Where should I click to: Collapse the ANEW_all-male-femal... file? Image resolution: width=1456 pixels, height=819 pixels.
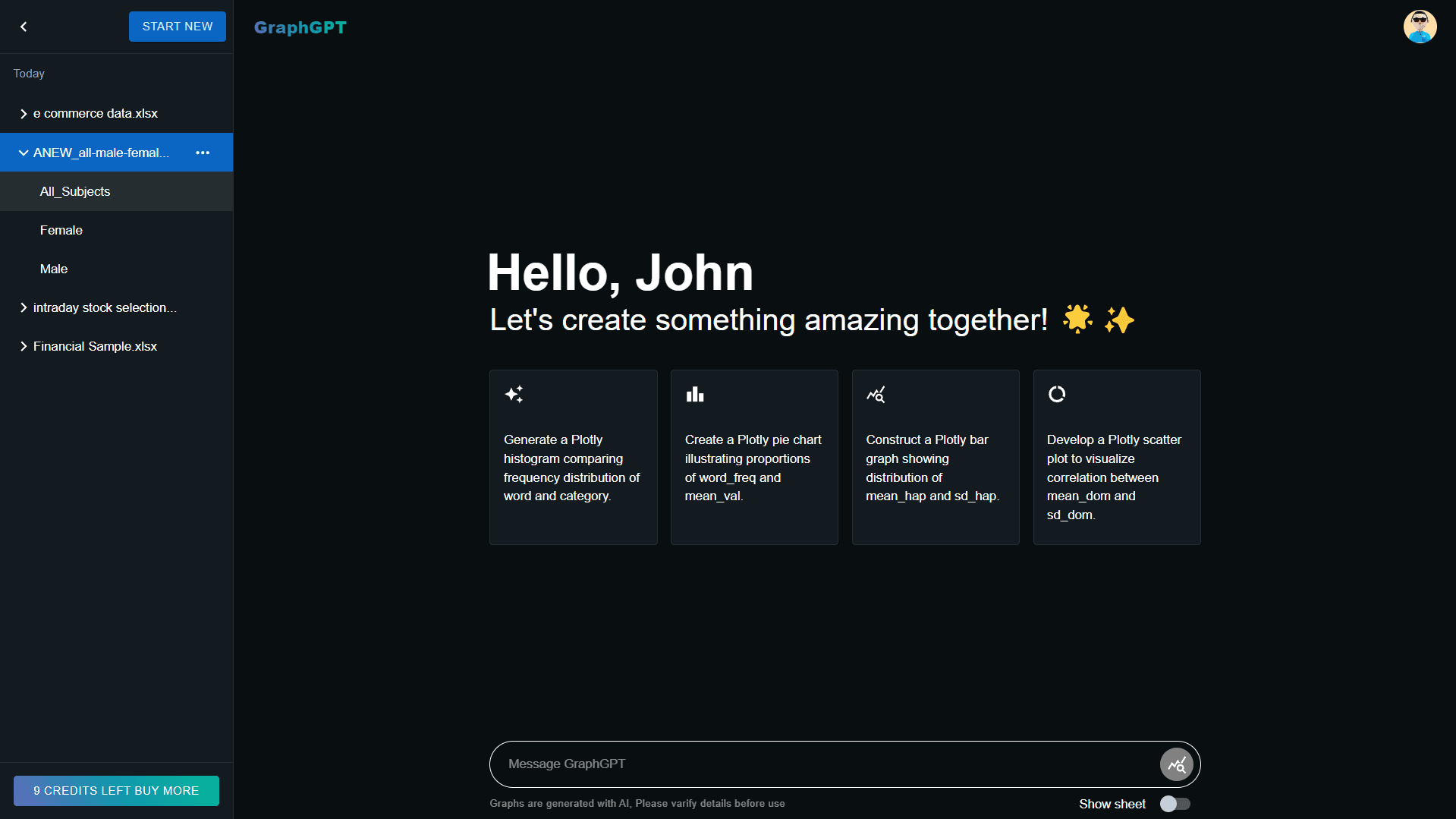(x=24, y=153)
